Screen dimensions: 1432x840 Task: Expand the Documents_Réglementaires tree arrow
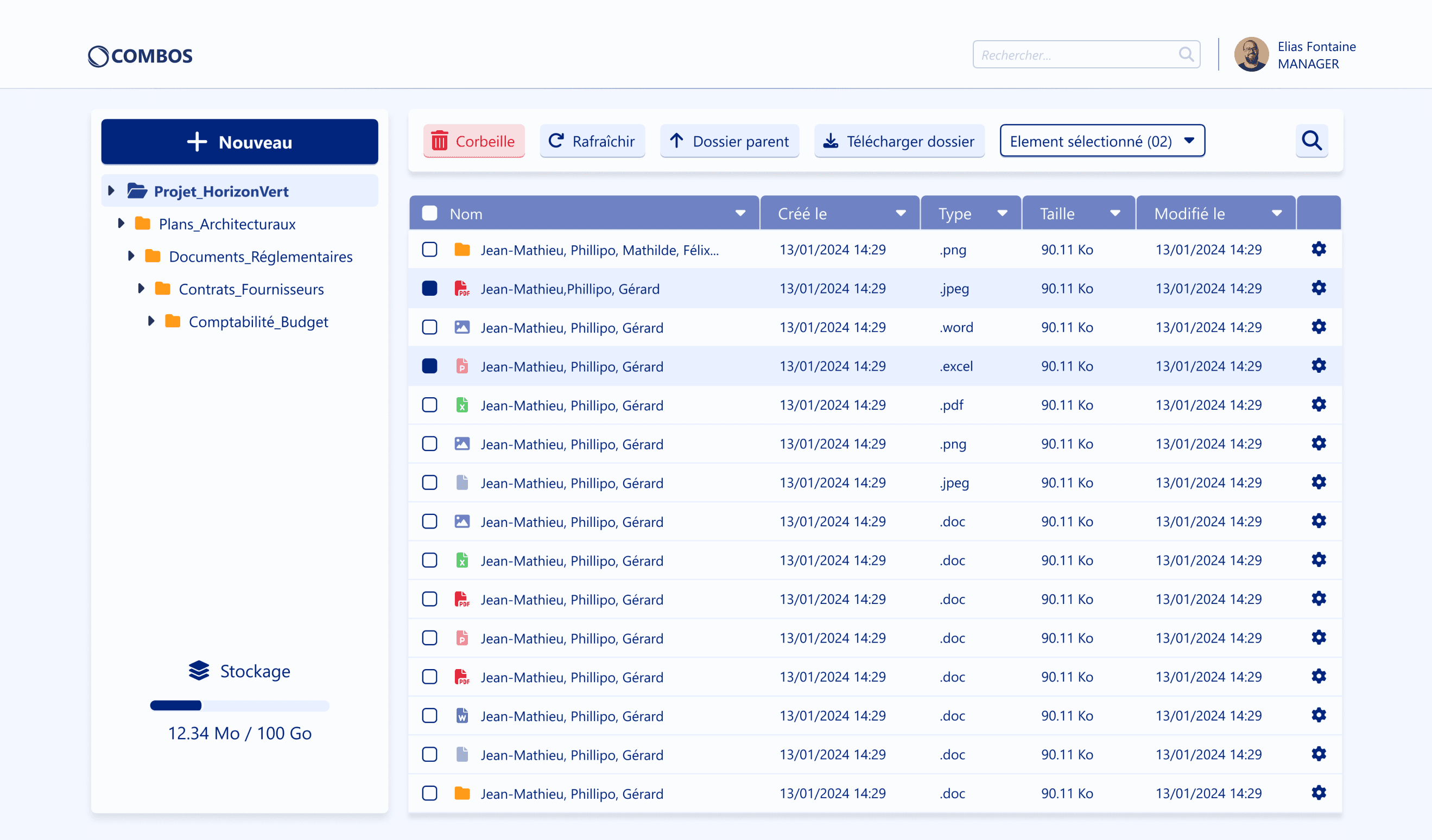[x=131, y=256]
